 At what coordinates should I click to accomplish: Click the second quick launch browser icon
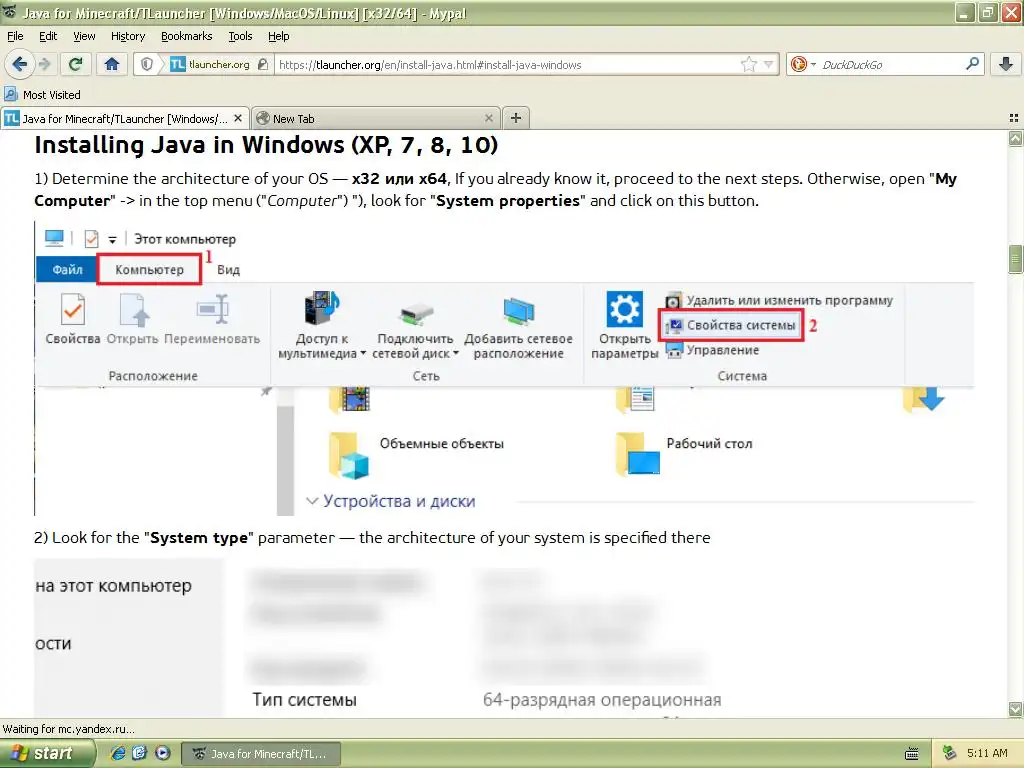coord(140,754)
